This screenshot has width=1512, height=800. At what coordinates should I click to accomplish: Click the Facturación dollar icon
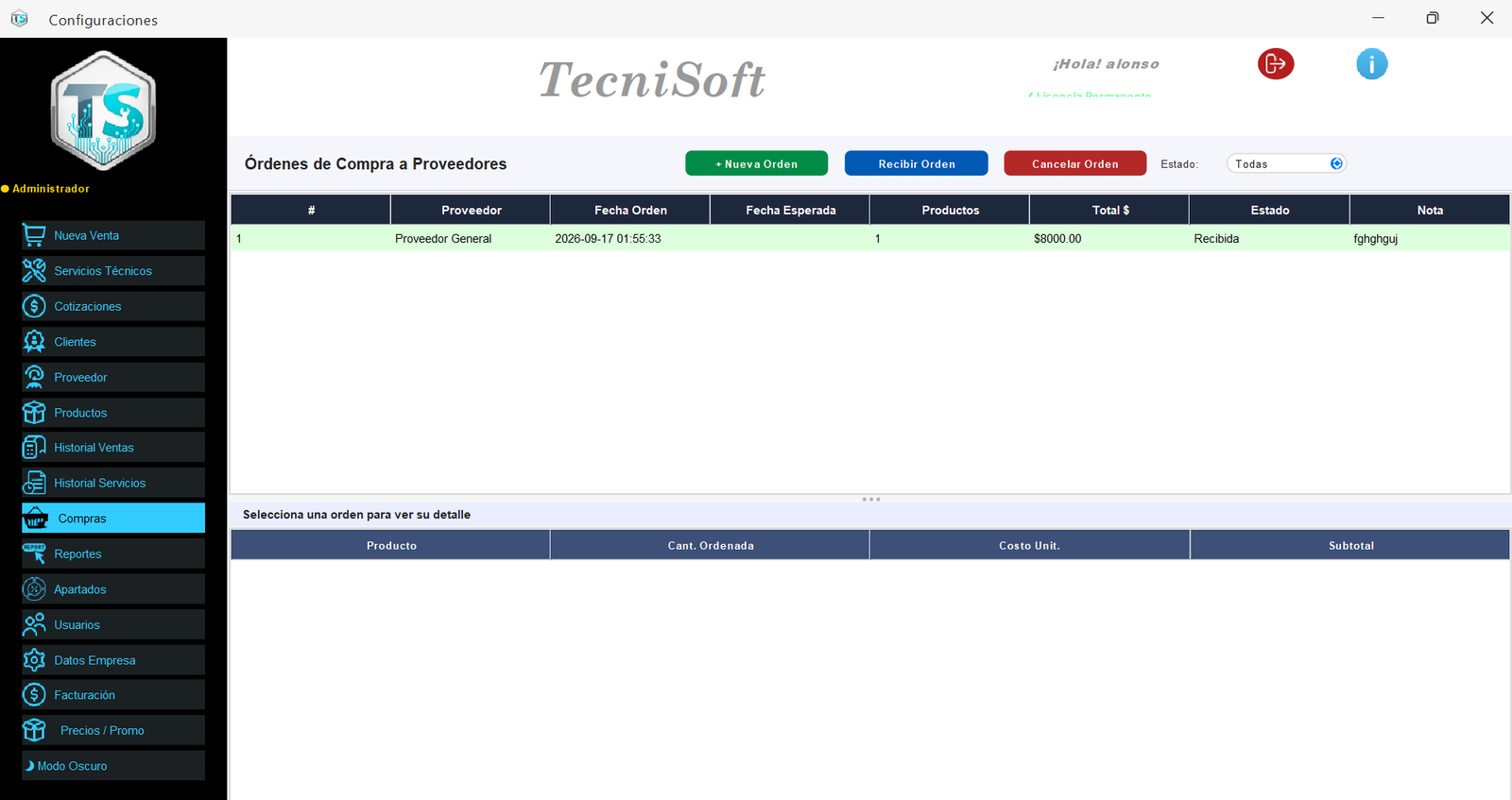pos(34,695)
